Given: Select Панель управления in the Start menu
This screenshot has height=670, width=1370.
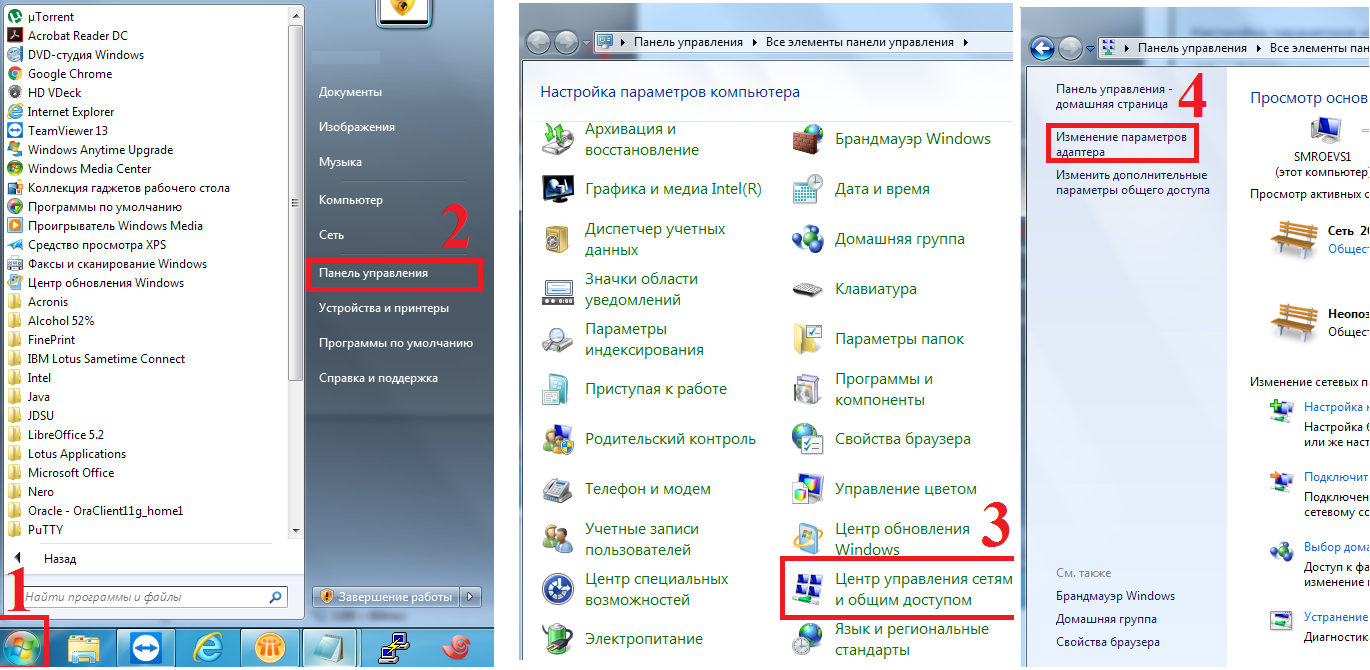Looking at the screenshot, I should tap(373, 273).
